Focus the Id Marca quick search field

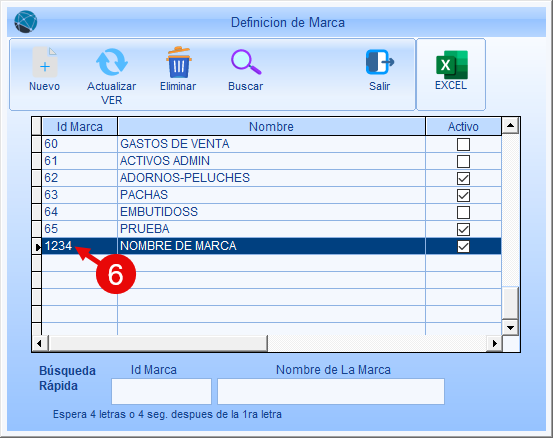[x=162, y=391]
